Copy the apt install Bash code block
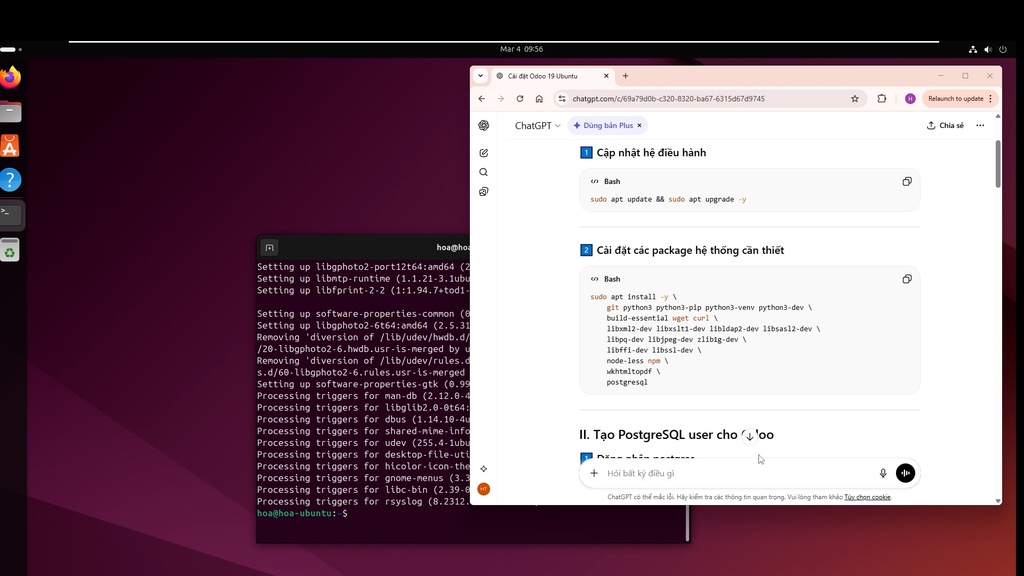 (907, 279)
